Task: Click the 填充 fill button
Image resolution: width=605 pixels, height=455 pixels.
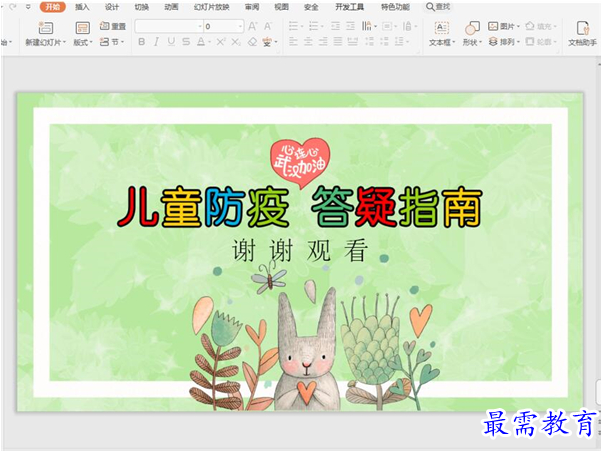Action: tap(541, 26)
